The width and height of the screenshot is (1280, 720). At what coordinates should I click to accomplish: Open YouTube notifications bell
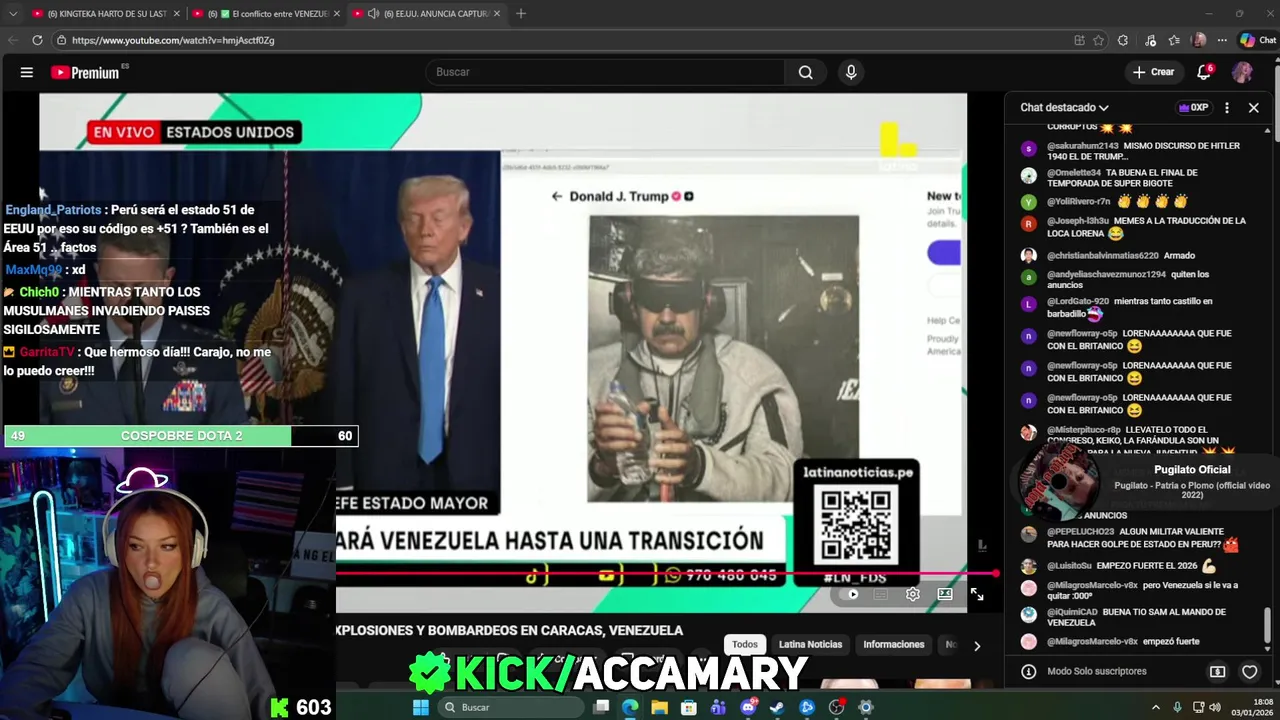click(1204, 72)
